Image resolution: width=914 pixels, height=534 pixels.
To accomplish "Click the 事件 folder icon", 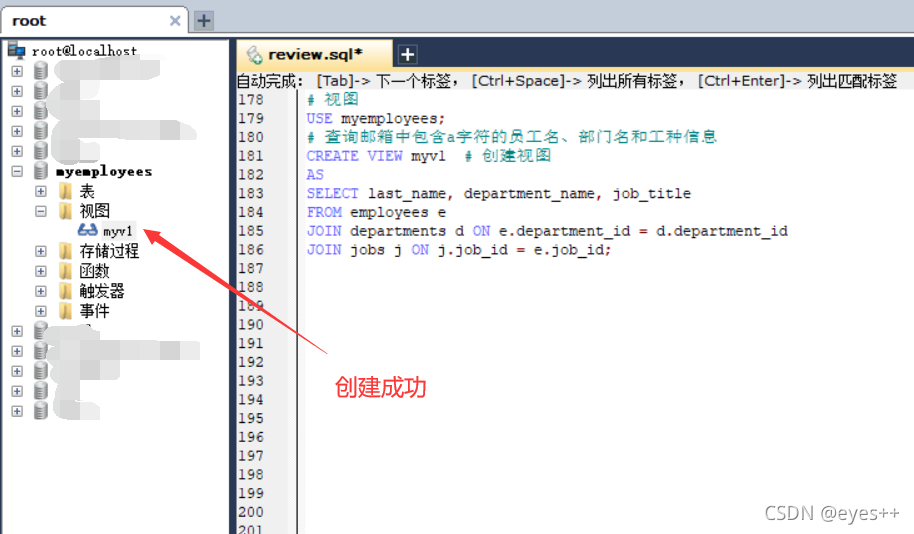I will (x=66, y=311).
